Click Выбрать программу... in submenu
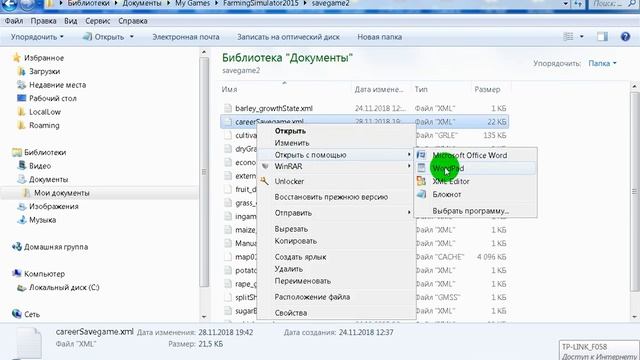Screen dimensions: 640x360 pyautogui.click(x=471, y=211)
